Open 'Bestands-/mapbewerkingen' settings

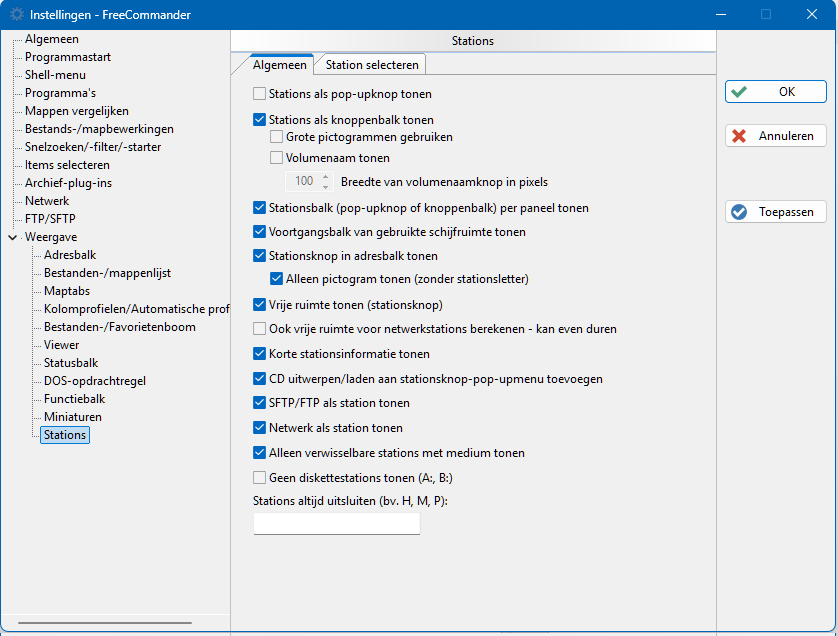99,129
